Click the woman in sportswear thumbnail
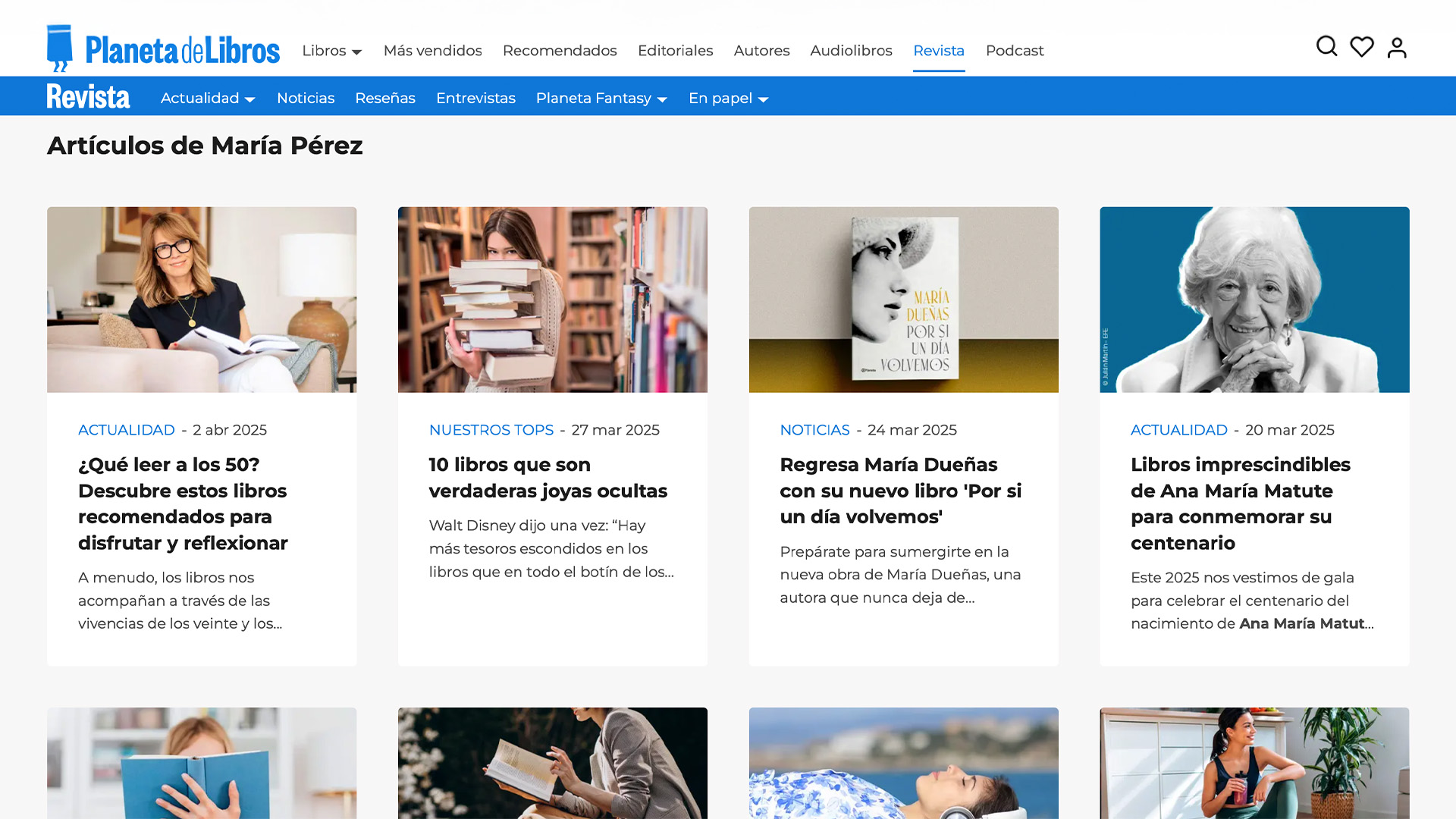This screenshot has width=1456, height=819. [1255, 763]
